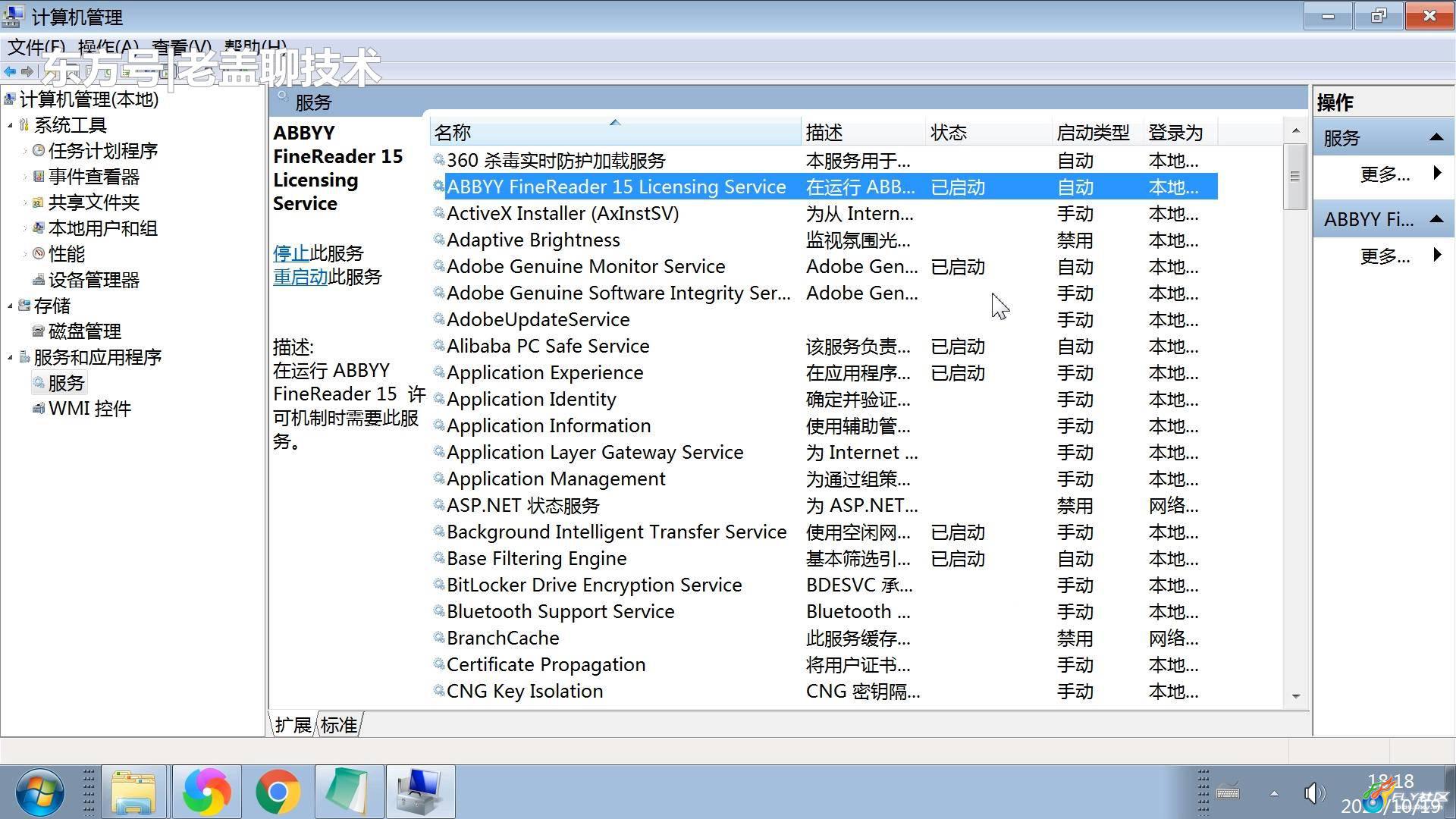
Task: Sort by Name column header
Action: (615, 133)
